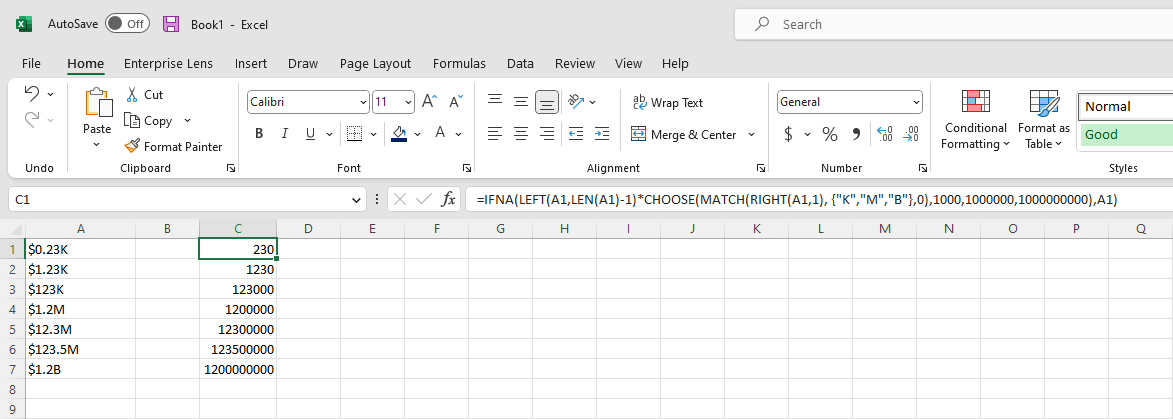Click the Insert Function fx icon

[449, 200]
